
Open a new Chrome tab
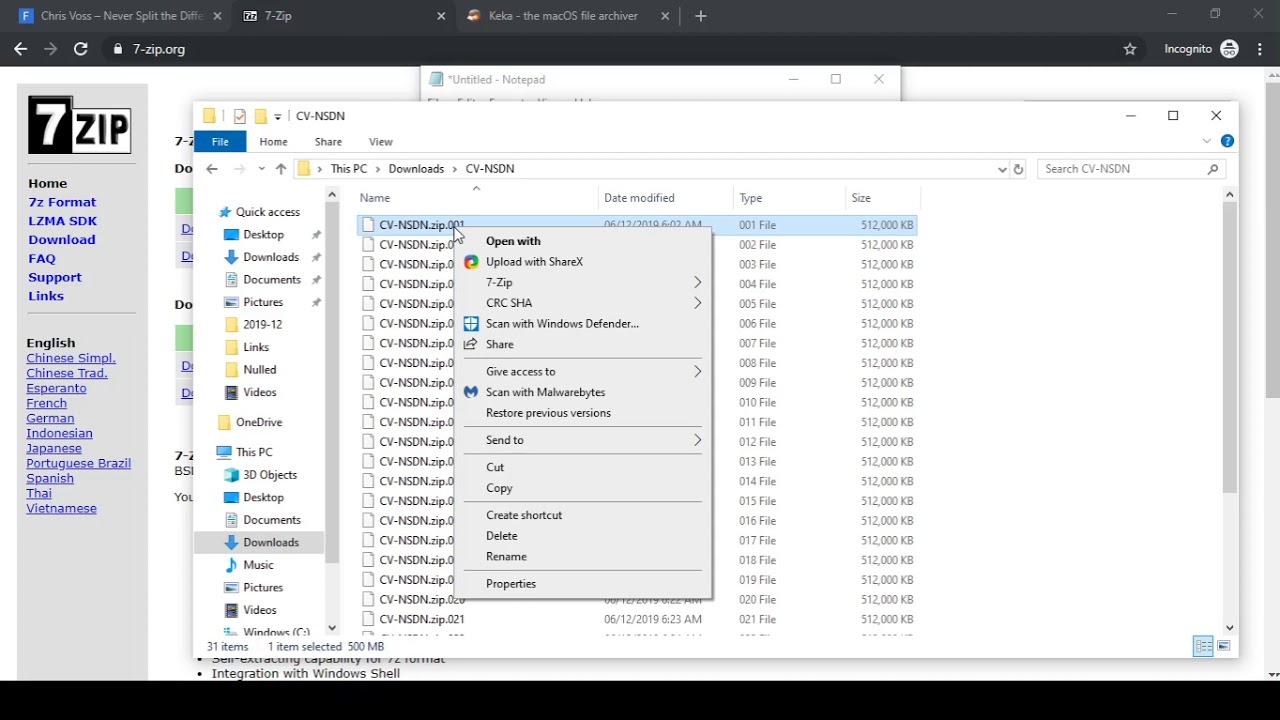pos(700,16)
